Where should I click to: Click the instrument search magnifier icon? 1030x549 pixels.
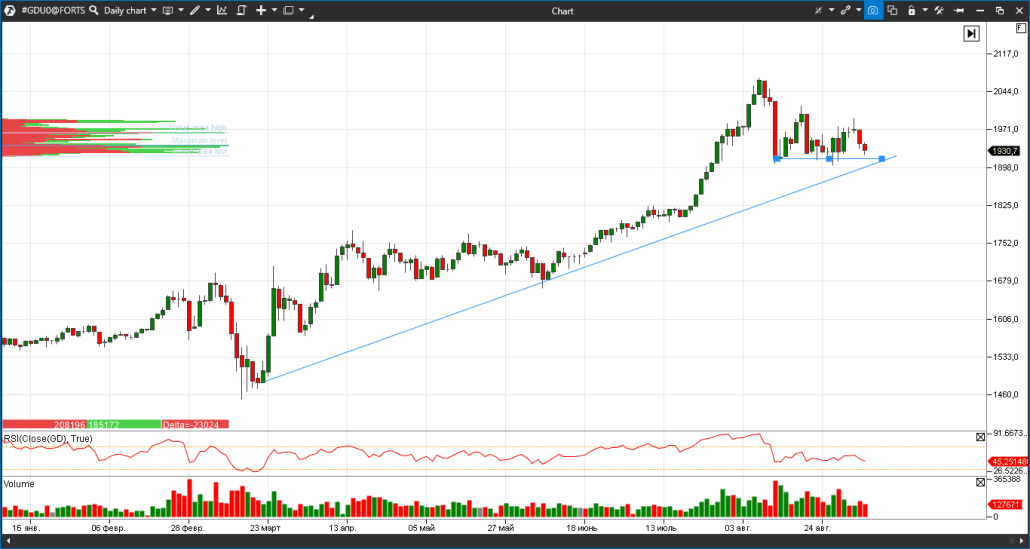tap(93, 10)
